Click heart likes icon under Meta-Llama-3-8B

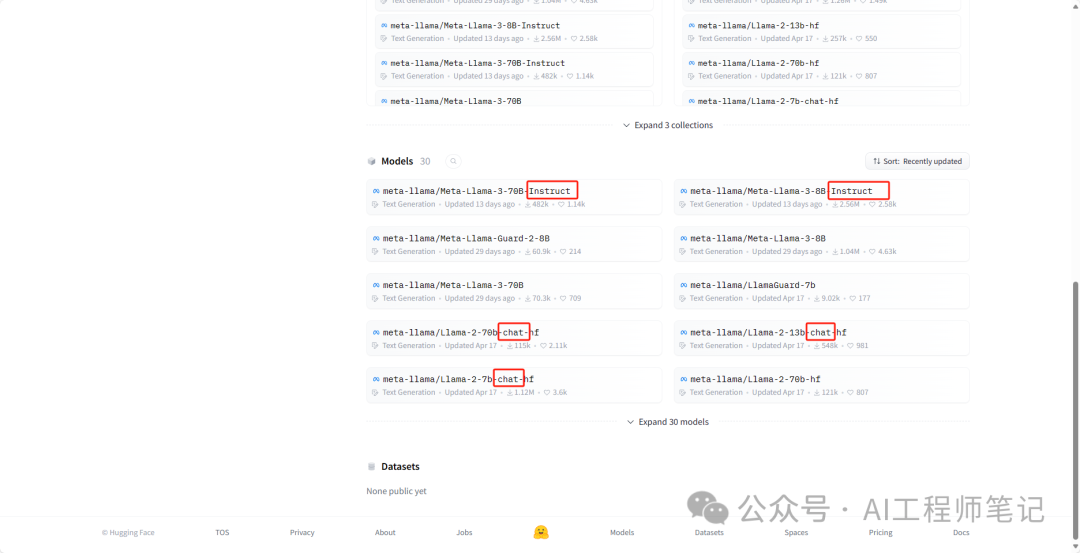pos(872,252)
